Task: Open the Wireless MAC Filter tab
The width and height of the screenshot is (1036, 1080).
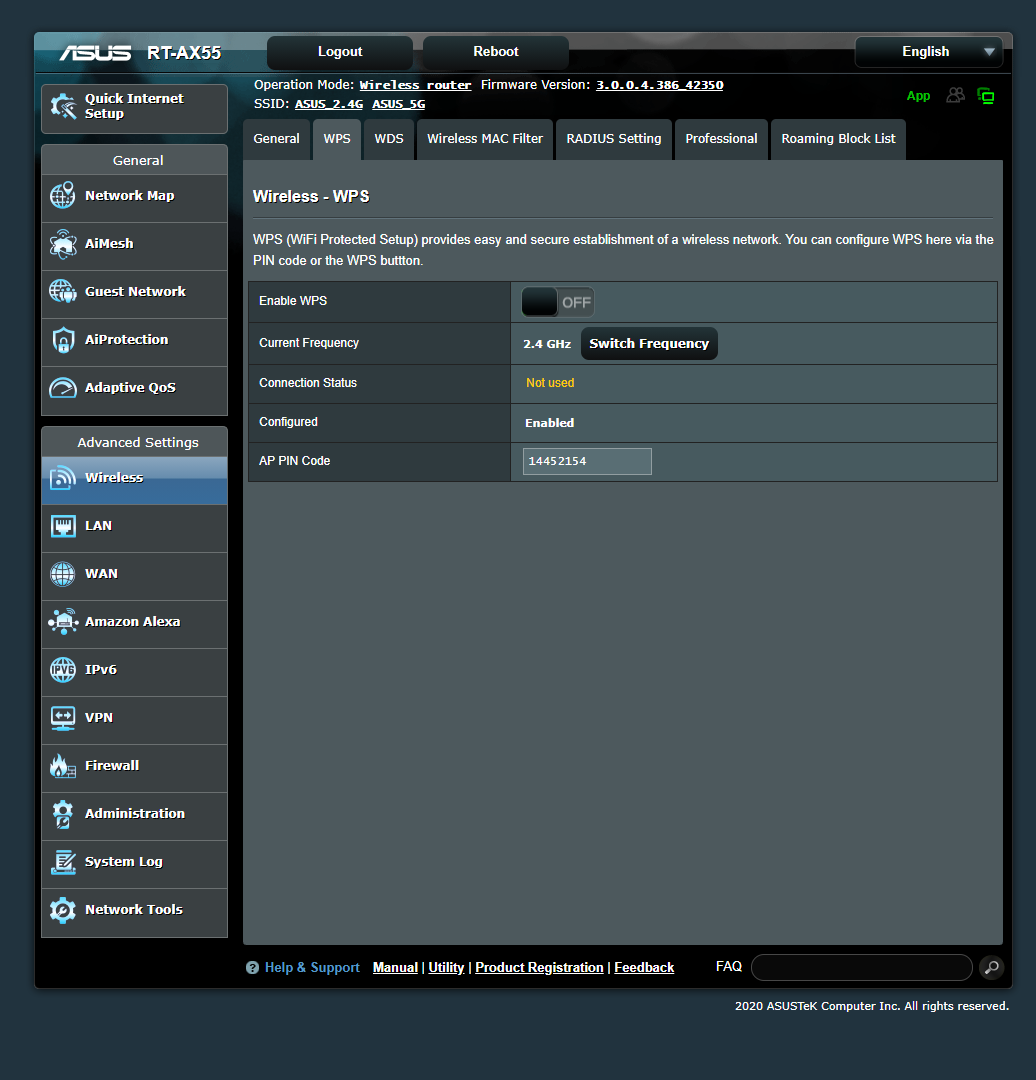Action: (x=484, y=138)
